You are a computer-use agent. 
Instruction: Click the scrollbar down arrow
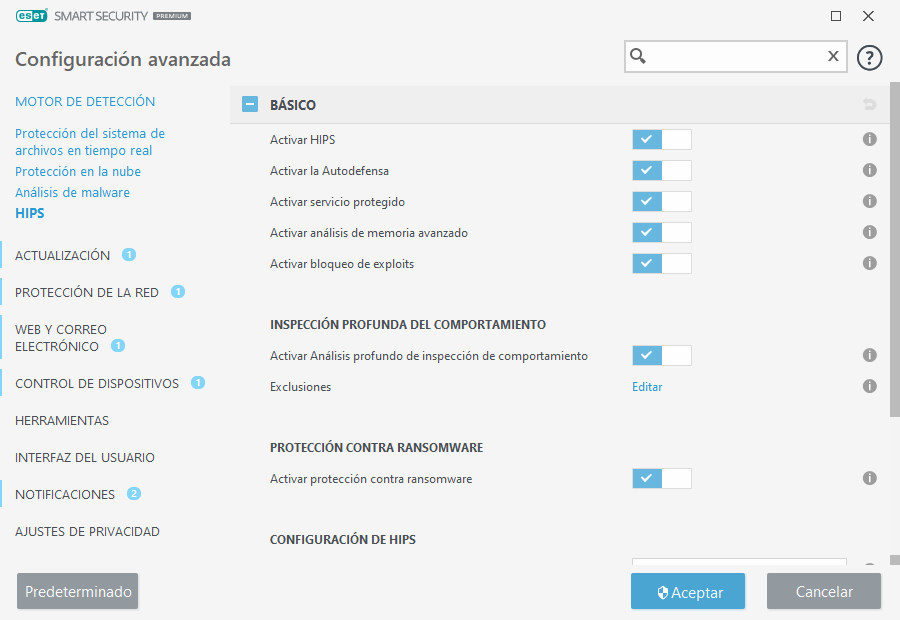coord(895,560)
